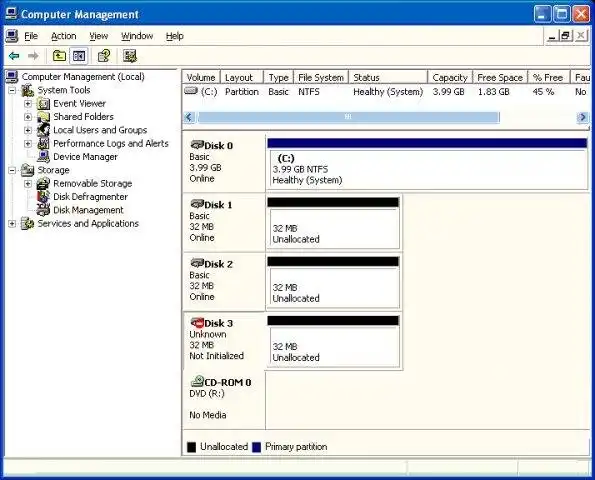Sort by the Capacity column header
595x480 pixels.
pyautogui.click(x=450, y=77)
